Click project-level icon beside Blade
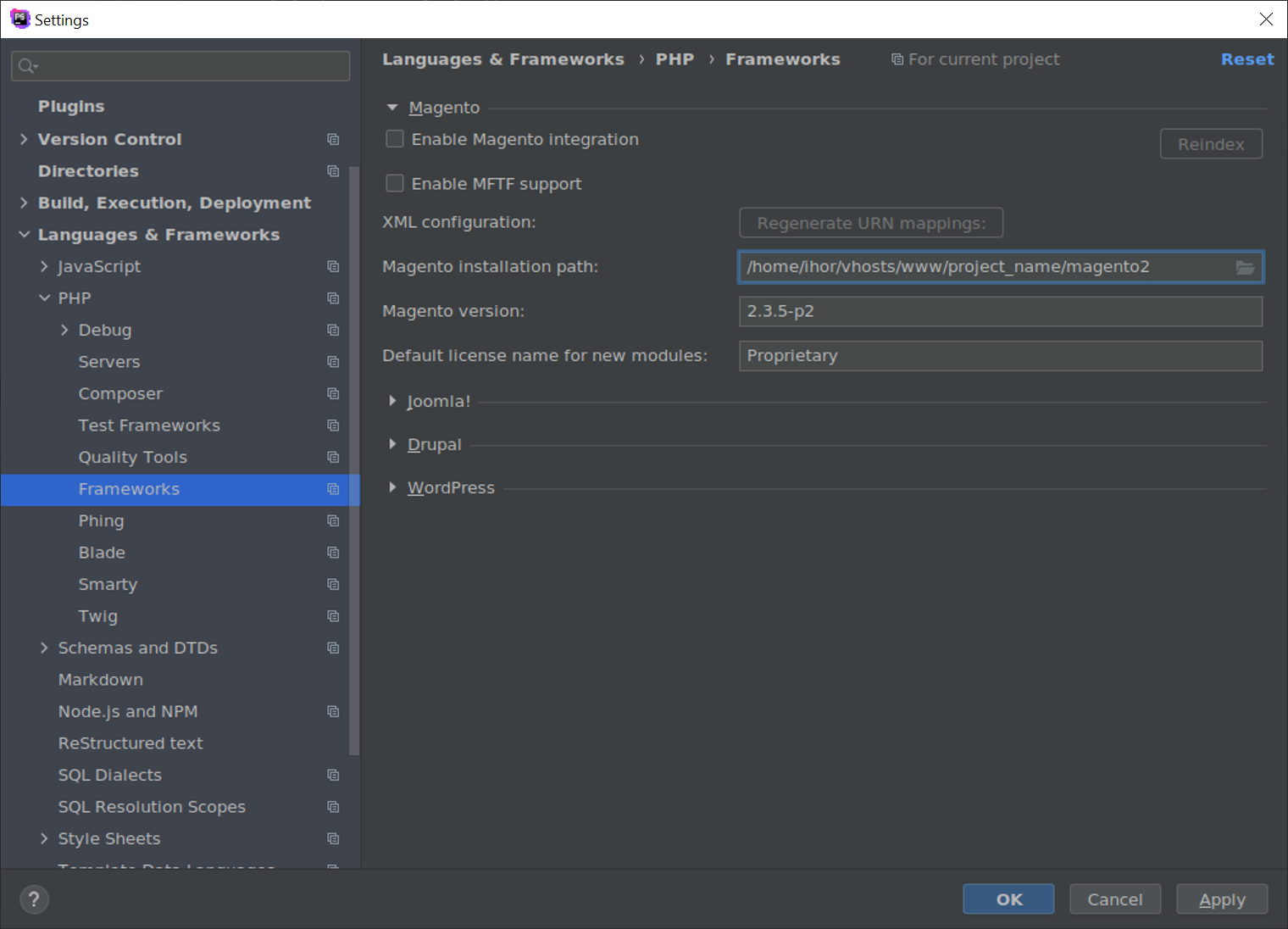The height and width of the screenshot is (929, 1288). click(333, 553)
